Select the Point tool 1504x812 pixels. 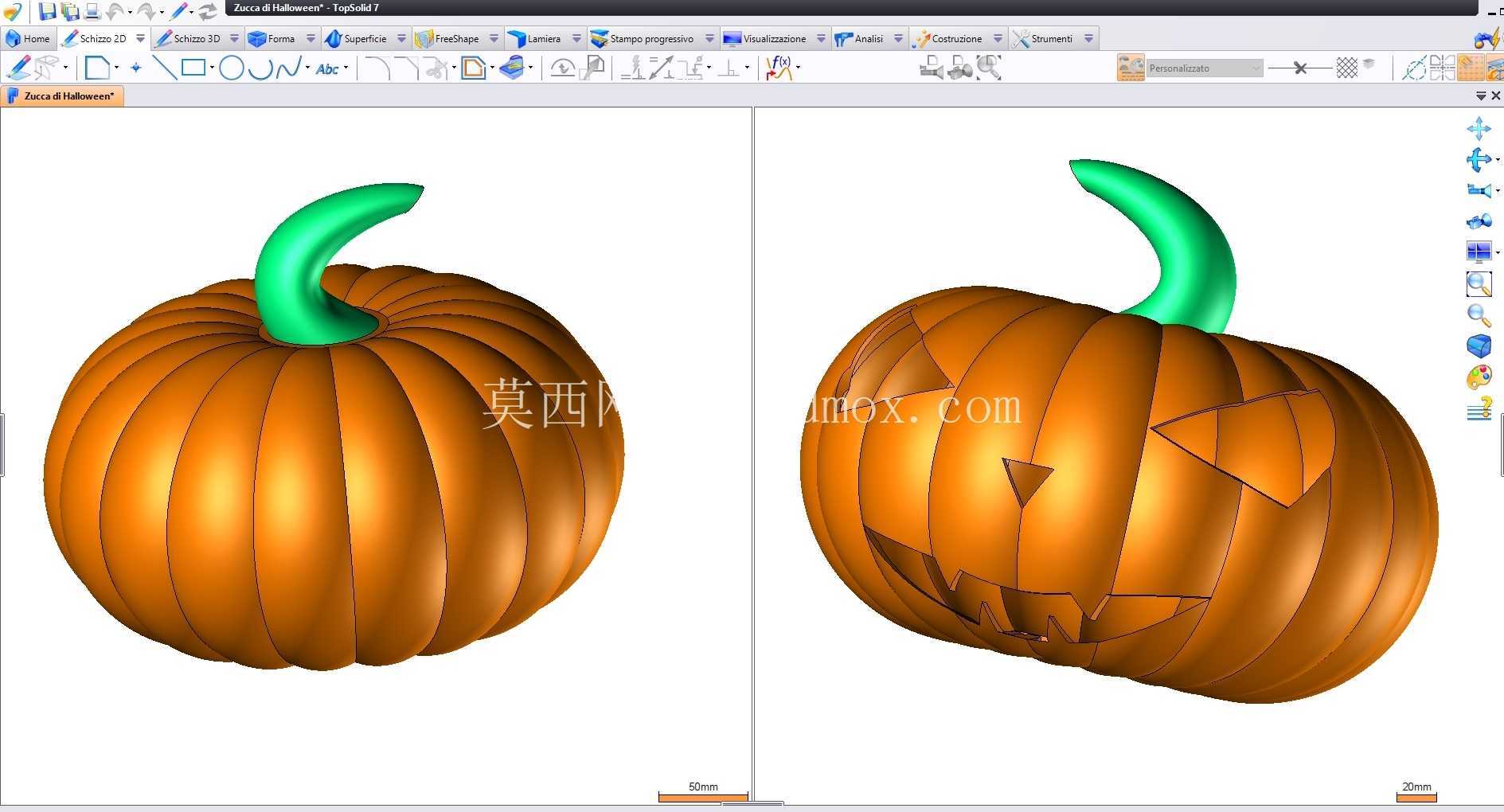tap(136, 68)
